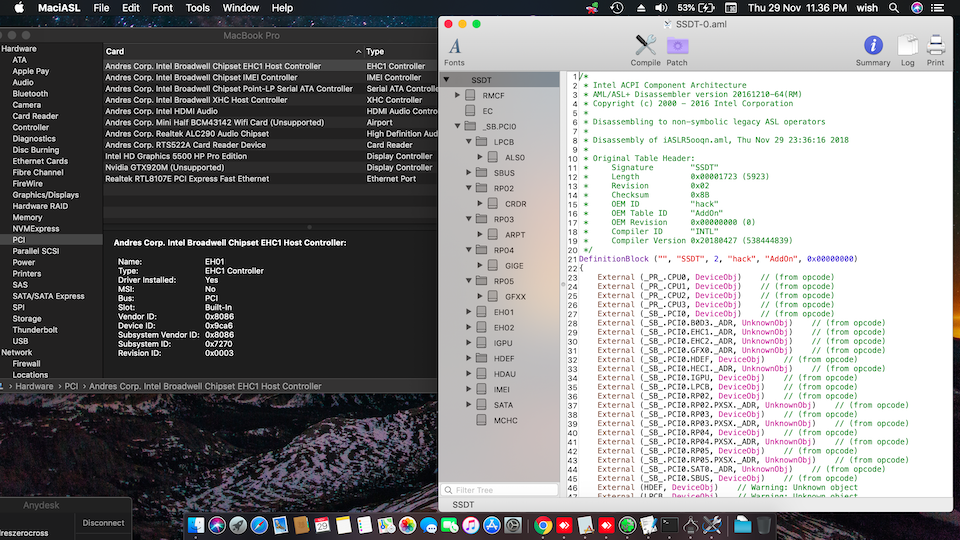This screenshot has height=540, width=960.
Task: Open Notification Center list icon
Action: (x=937, y=8)
